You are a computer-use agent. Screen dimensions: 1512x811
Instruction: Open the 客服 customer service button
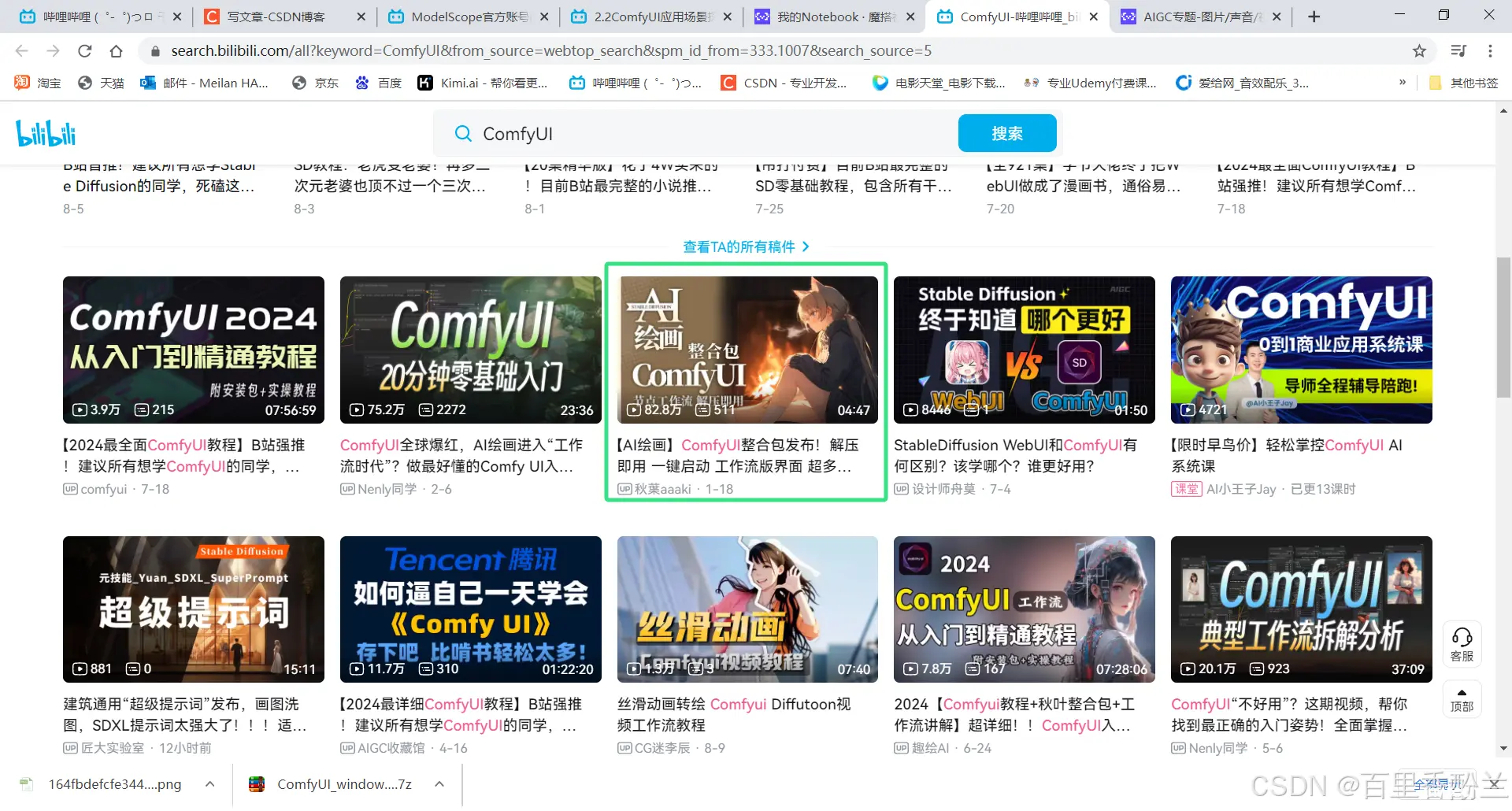pyautogui.click(x=1462, y=644)
